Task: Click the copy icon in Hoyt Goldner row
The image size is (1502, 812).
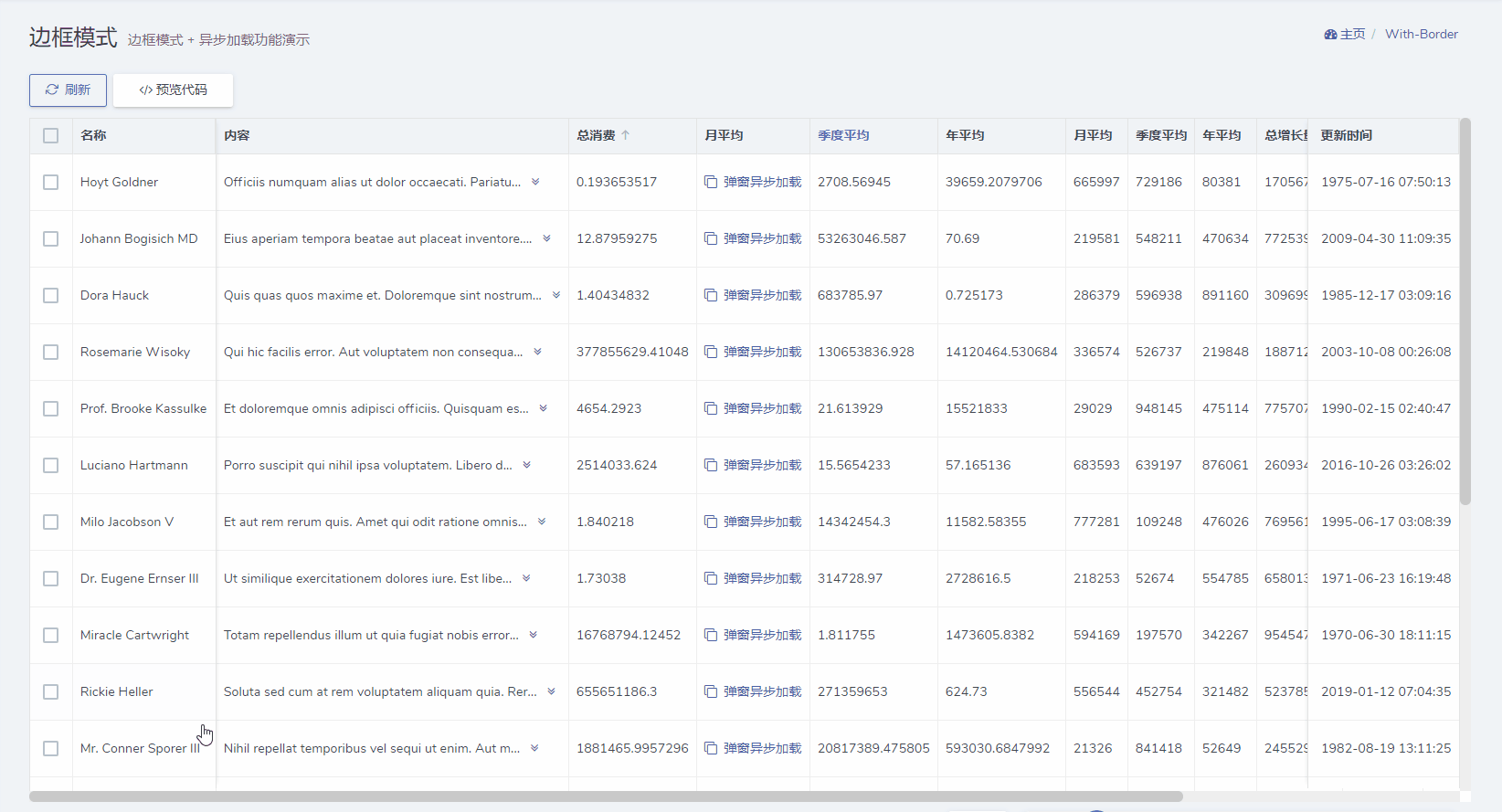Action: (x=711, y=182)
